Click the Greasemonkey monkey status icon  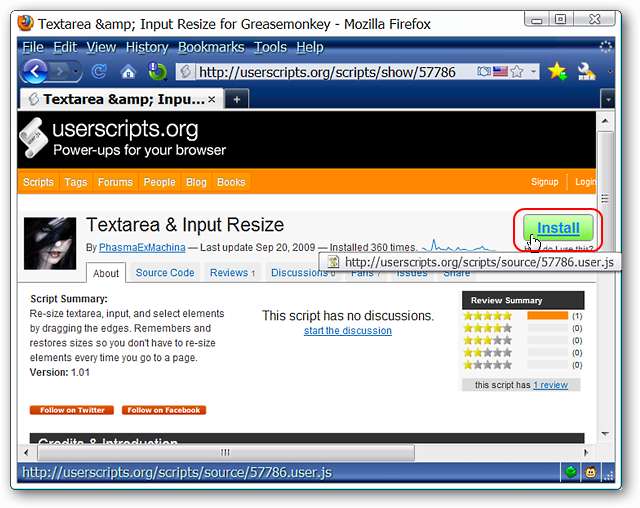(591, 473)
